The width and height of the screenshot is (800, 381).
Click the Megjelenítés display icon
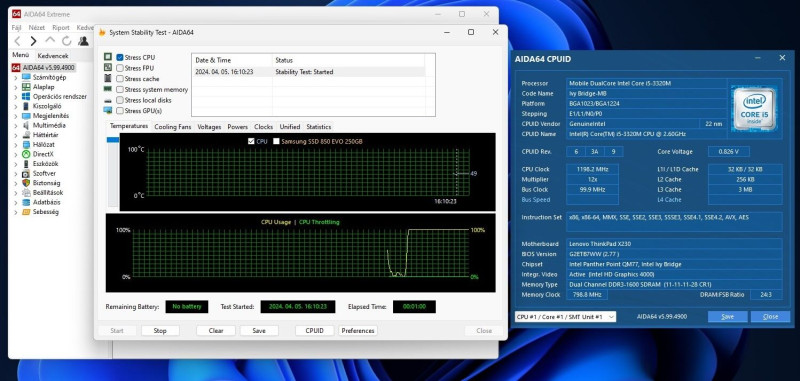[x=26, y=116]
